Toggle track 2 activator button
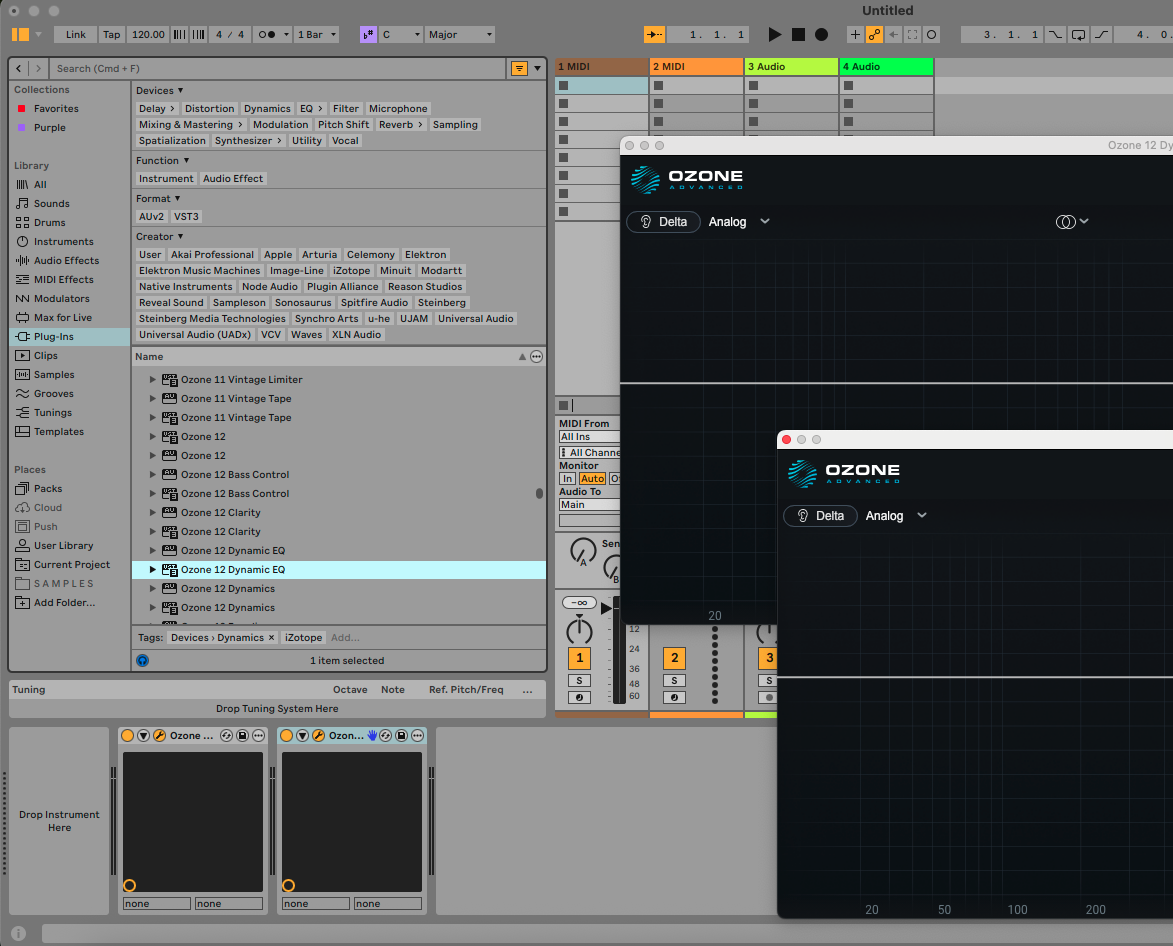The image size is (1173, 946). pos(674,658)
